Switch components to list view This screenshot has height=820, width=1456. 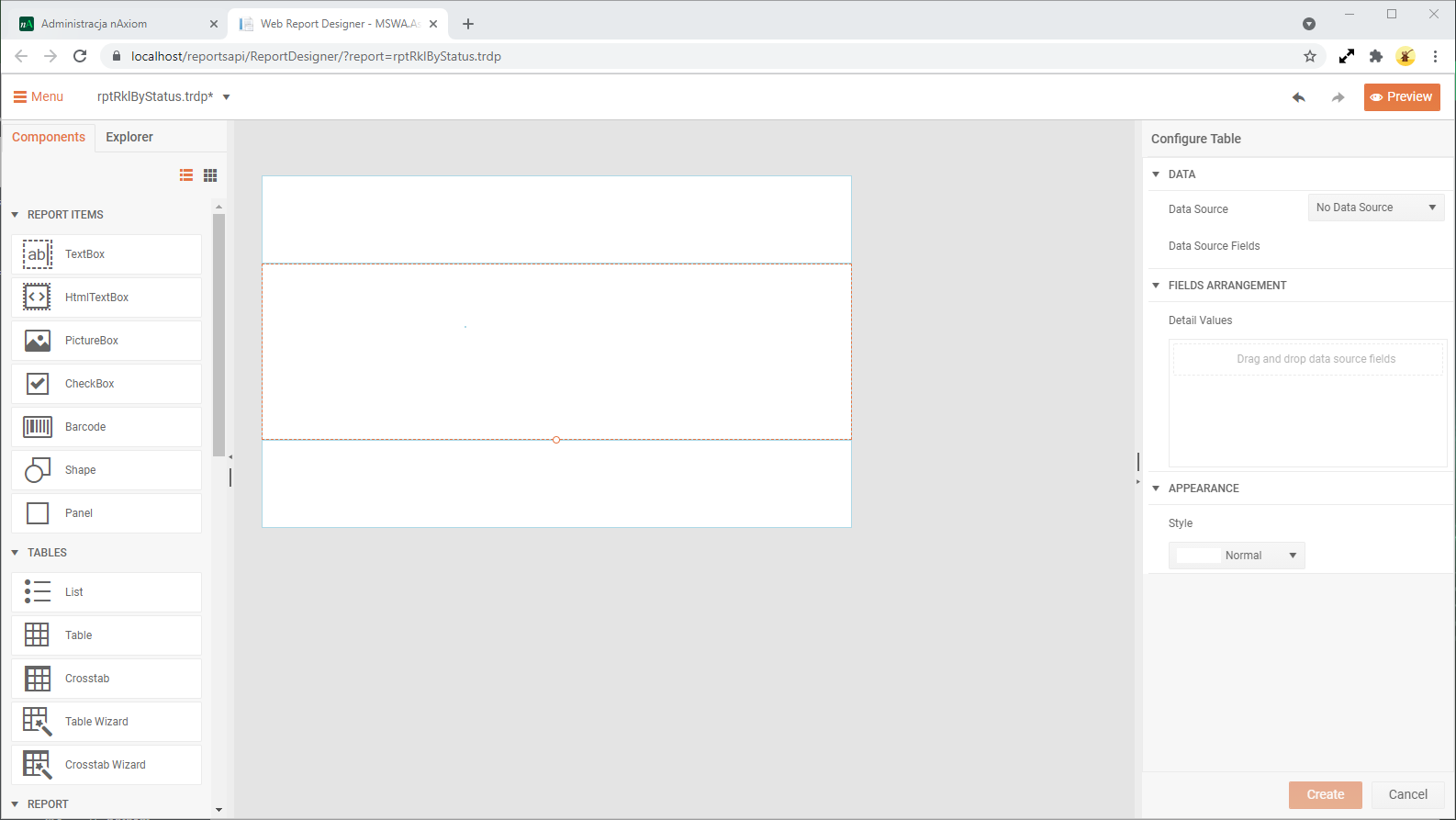click(186, 175)
